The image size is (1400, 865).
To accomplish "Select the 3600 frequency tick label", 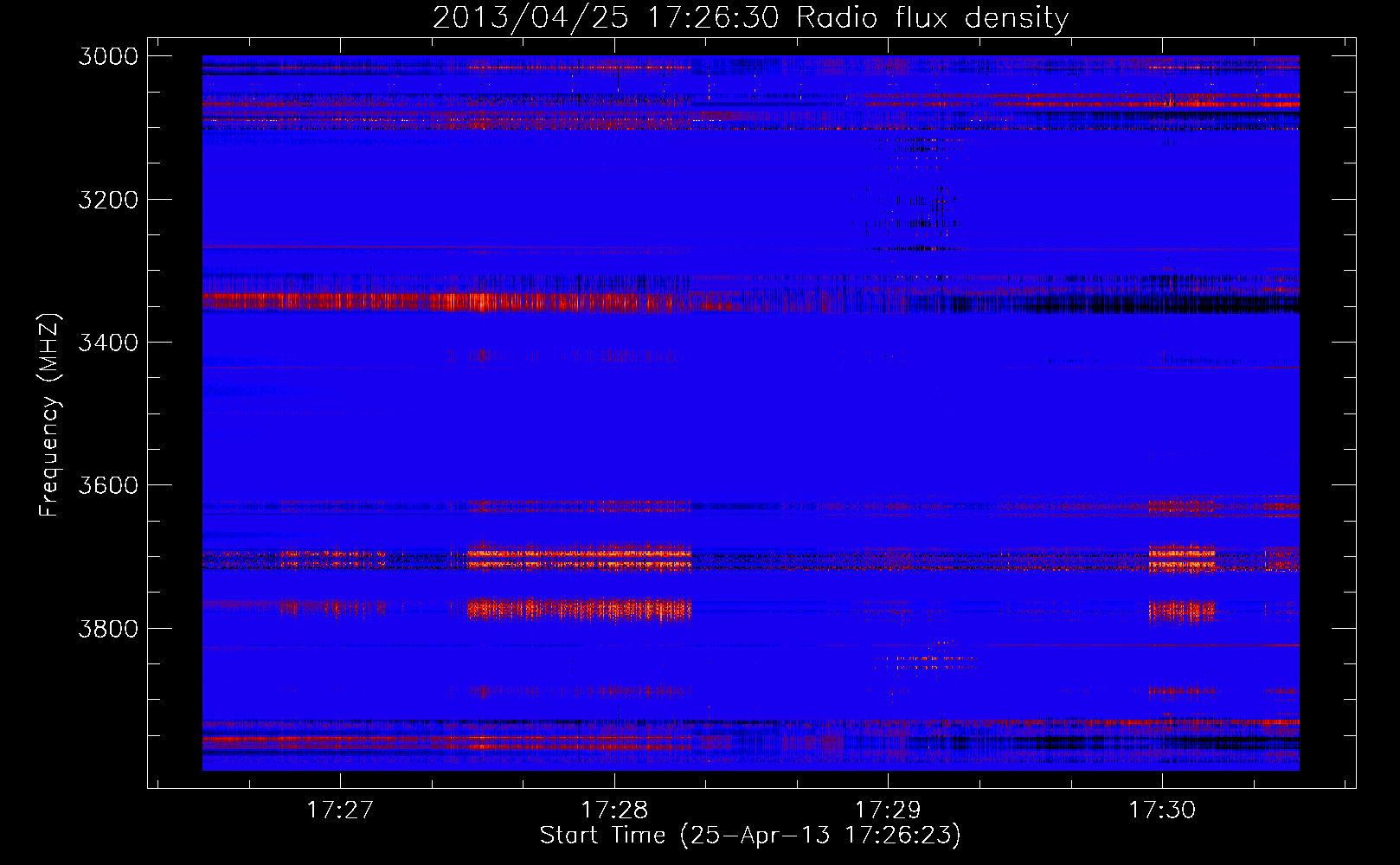I will (x=108, y=485).
